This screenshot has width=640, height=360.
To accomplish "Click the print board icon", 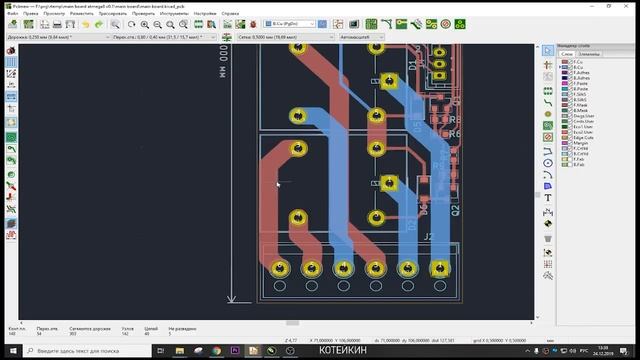I will pos(57,24).
